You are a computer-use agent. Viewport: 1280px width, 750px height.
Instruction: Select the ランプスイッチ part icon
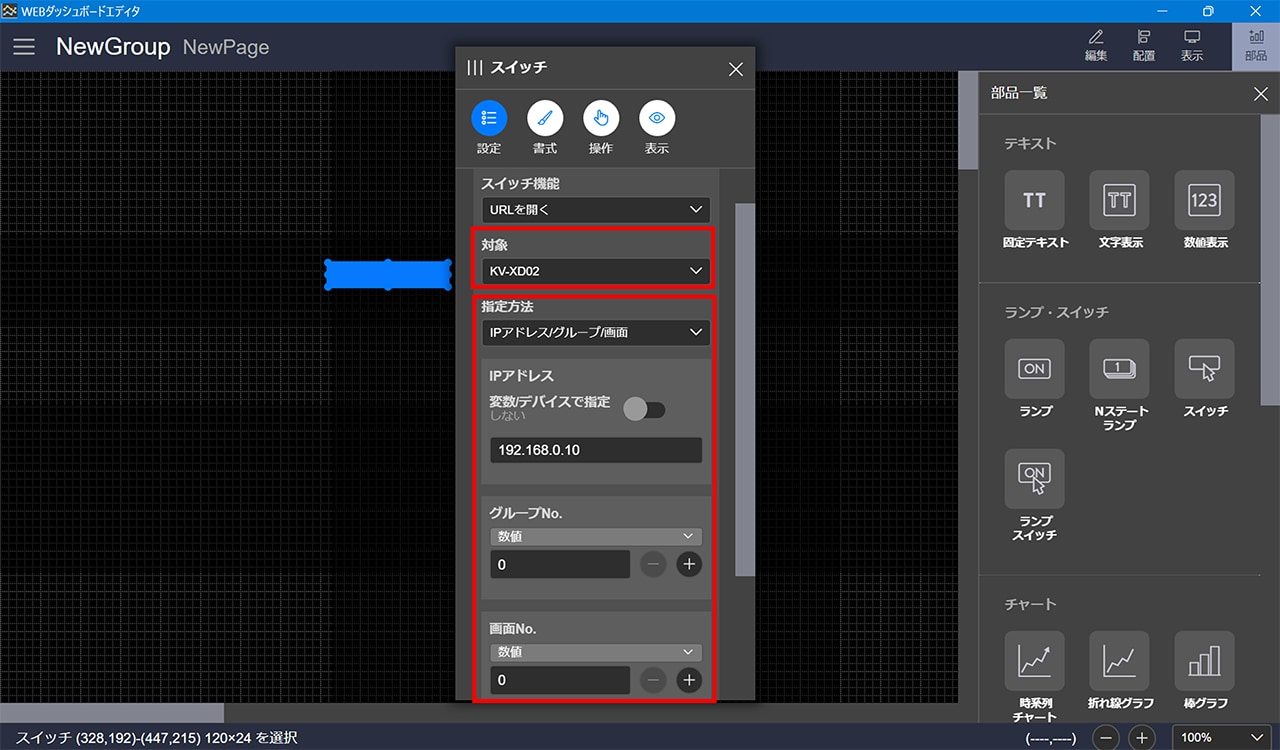pos(1034,479)
